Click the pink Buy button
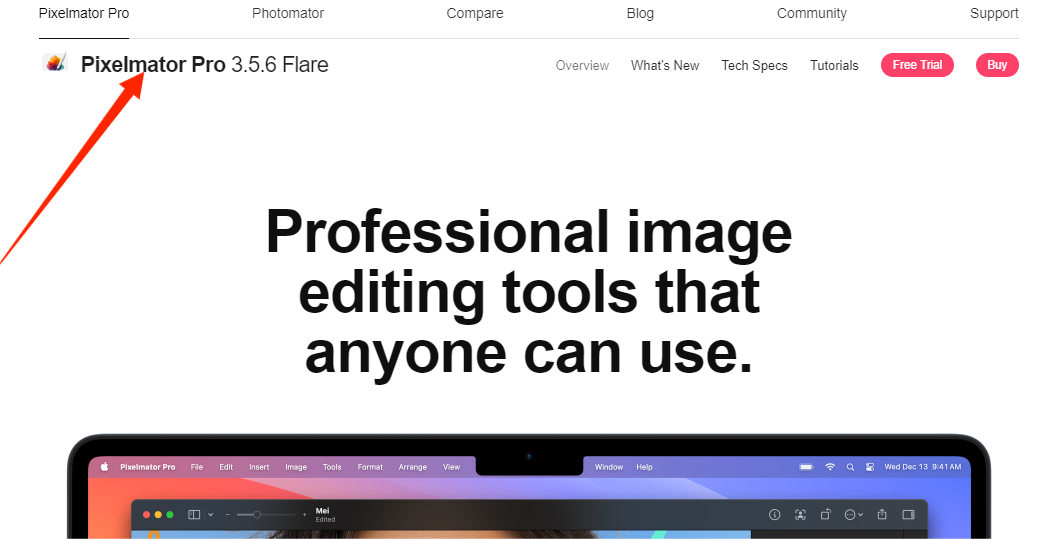Image resolution: width=1044 pixels, height=539 pixels. pyautogui.click(x=997, y=65)
